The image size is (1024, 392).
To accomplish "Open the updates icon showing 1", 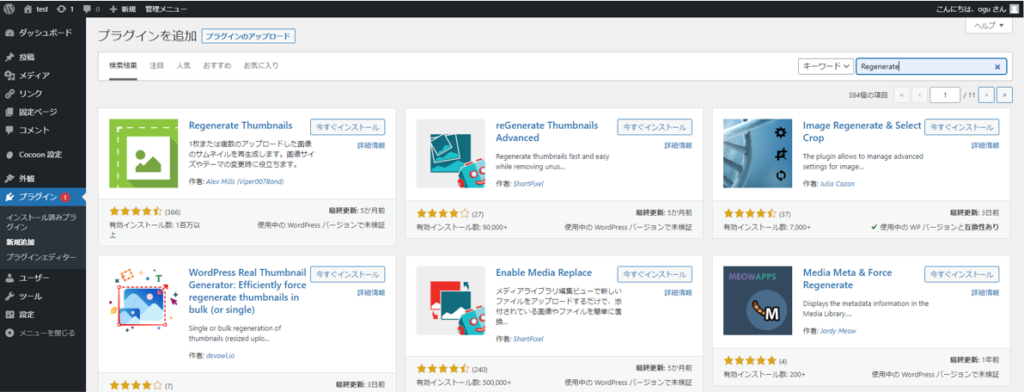I will click(65, 9).
